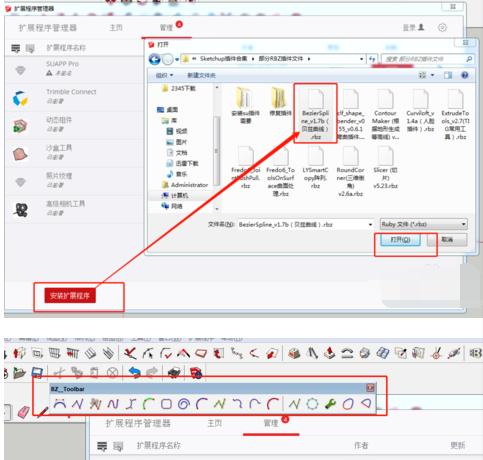Click the Trimble Connect extension icon

(20, 98)
